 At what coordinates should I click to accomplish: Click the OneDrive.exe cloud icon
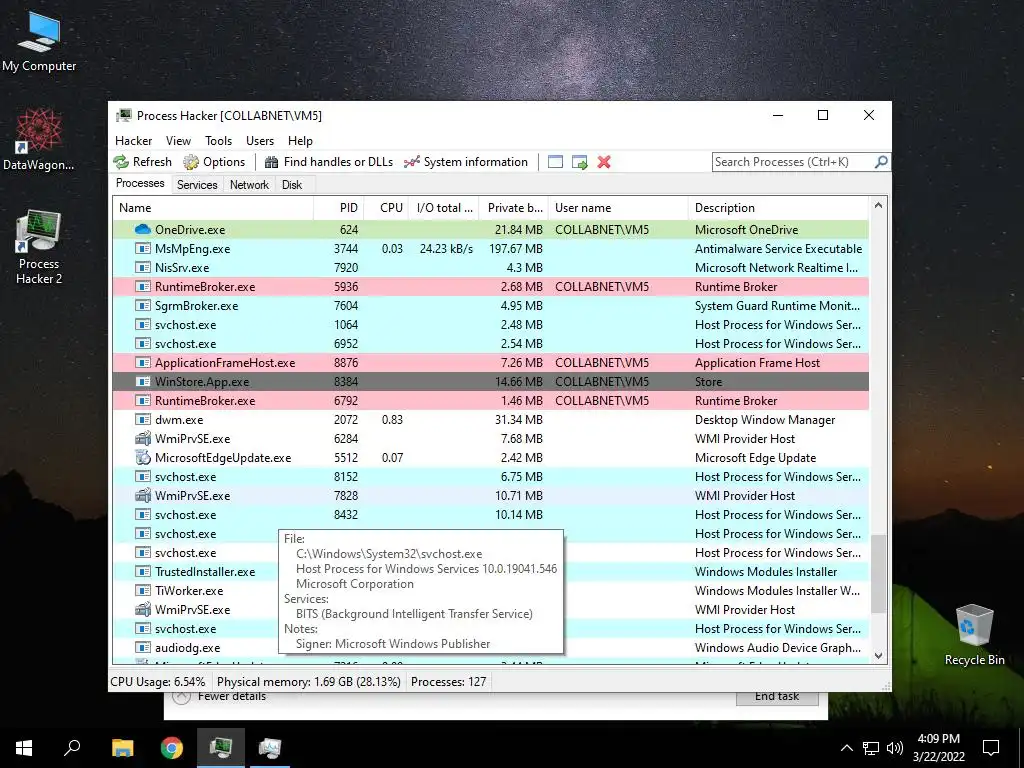tap(142, 230)
